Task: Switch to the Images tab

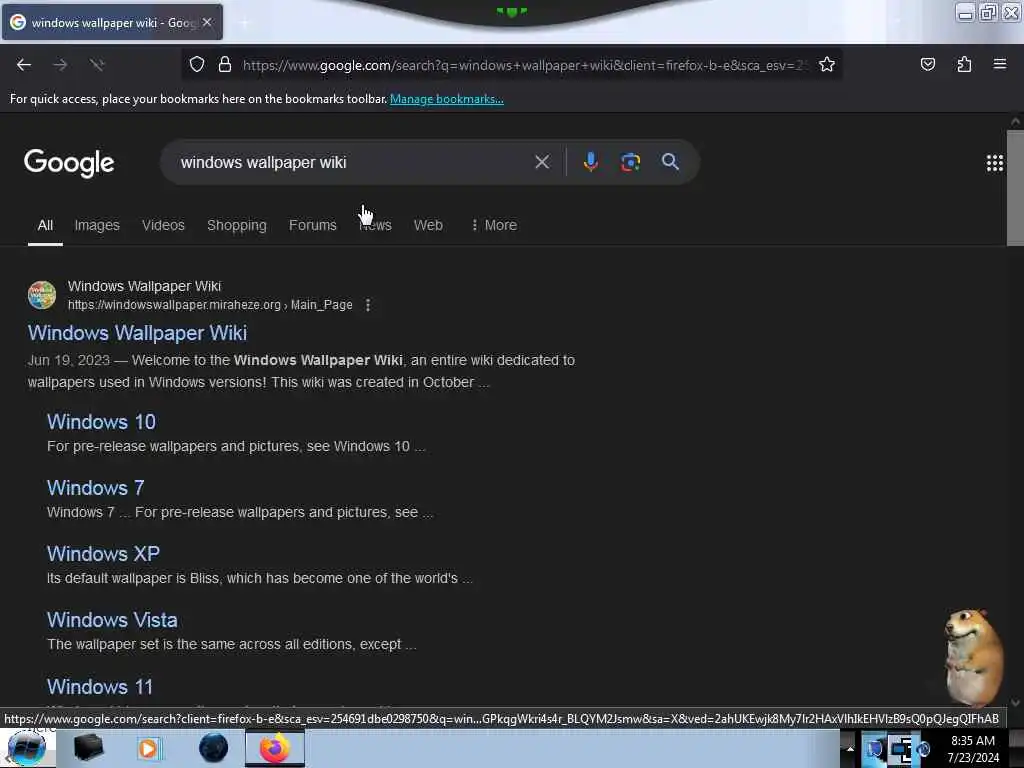Action: (97, 225)
